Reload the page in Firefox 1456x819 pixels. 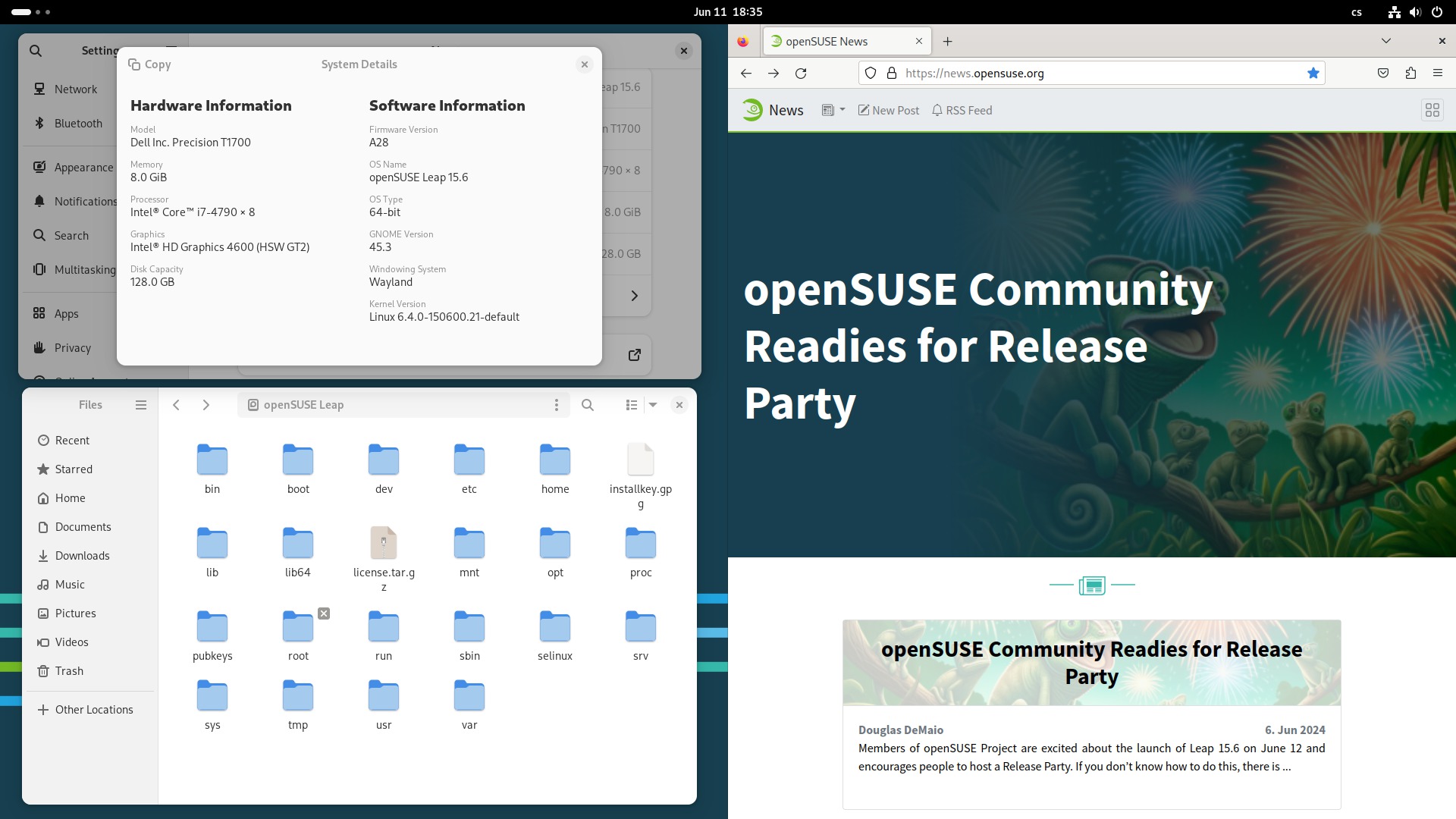tap(801, 74)
